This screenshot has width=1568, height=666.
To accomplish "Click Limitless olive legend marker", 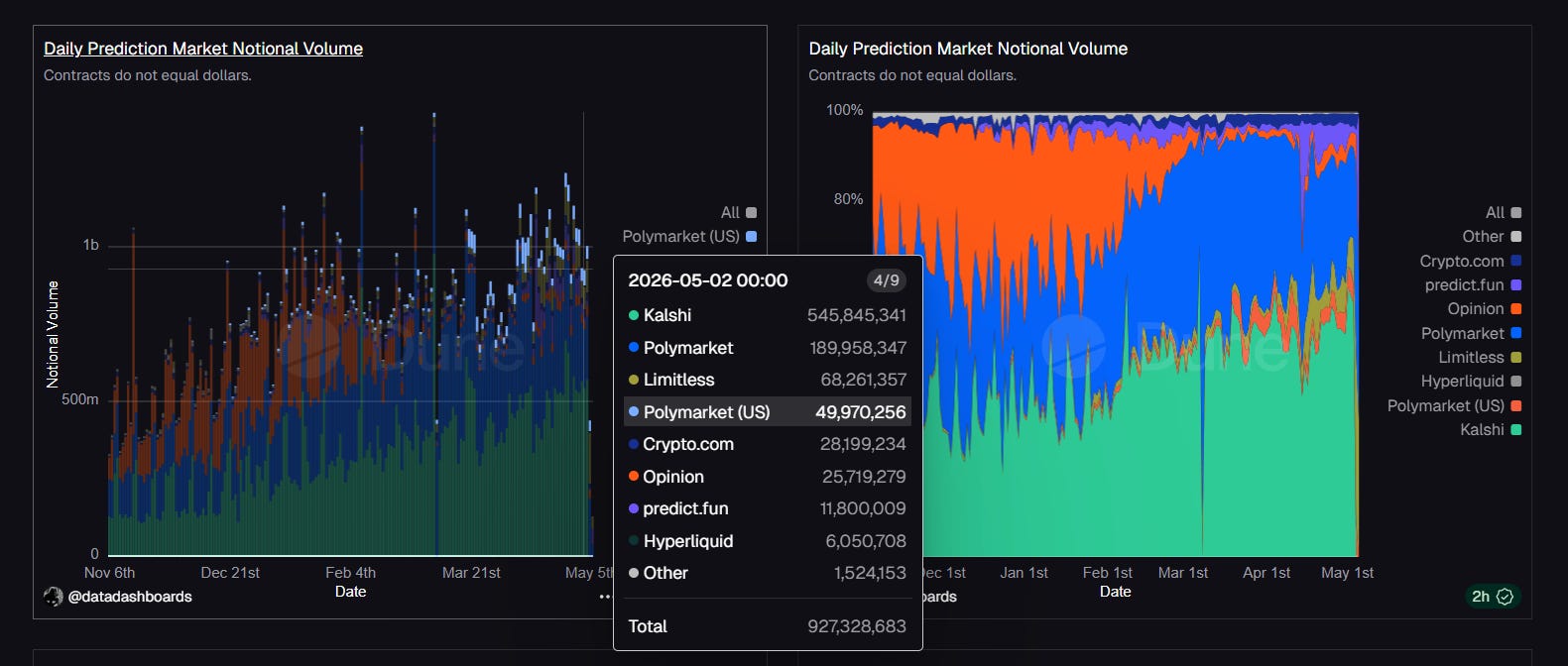I will 1515,357.
